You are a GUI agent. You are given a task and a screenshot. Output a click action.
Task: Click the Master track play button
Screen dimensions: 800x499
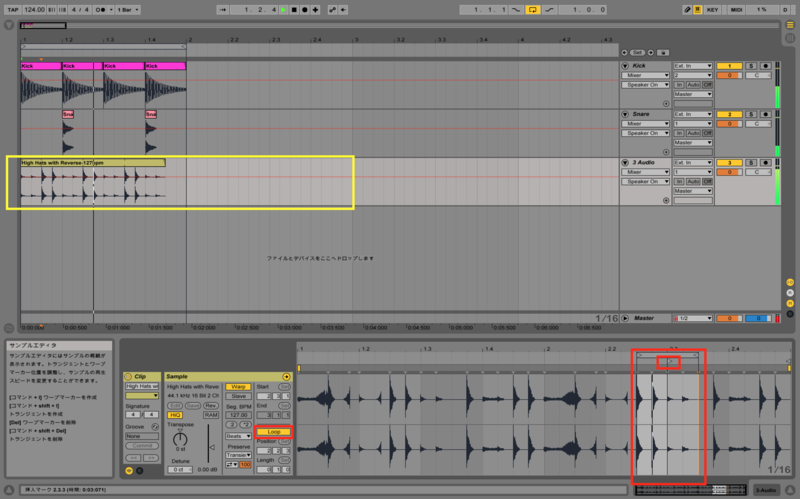625,318
